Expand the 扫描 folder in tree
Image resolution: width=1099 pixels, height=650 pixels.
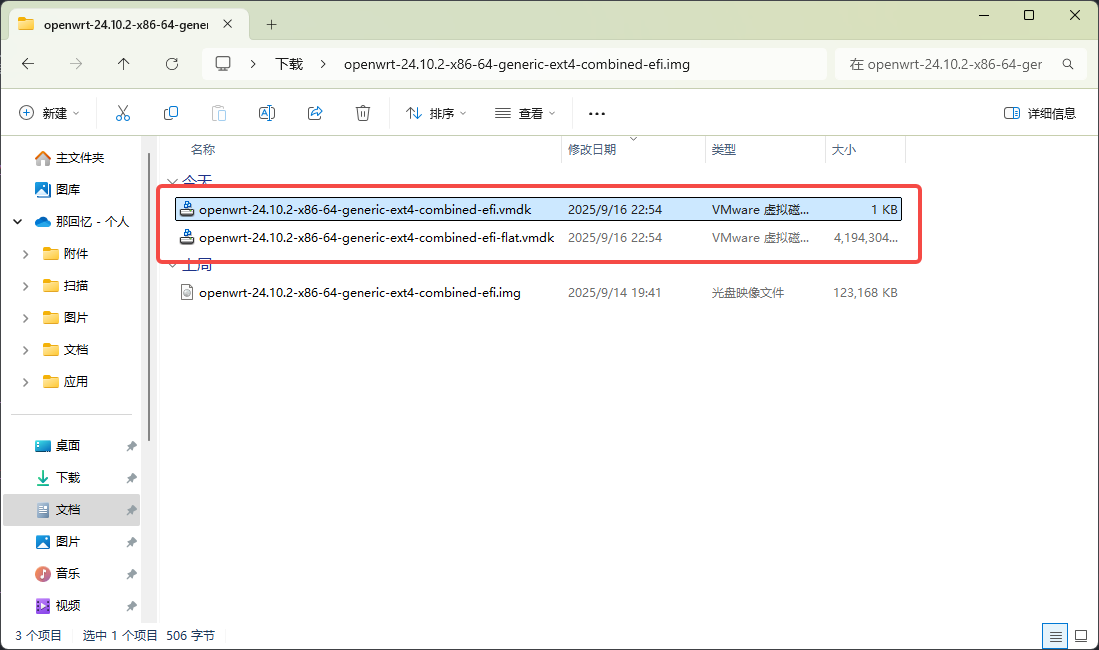point(25,286)
